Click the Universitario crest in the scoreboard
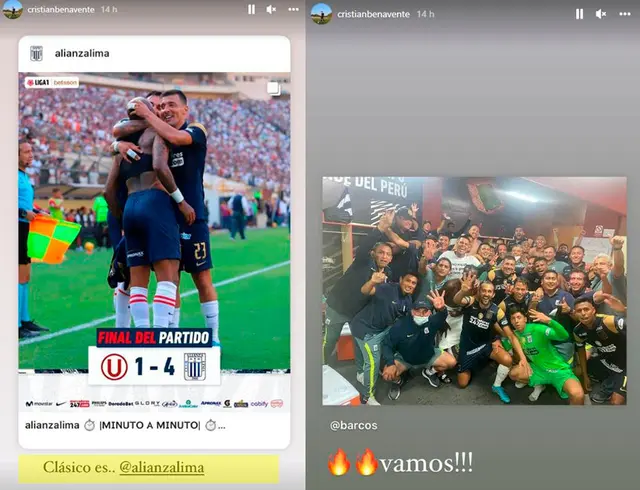Image resolution: width=640 pixels, height=490 pixels. pyautogui.click(x=114, y=366)
